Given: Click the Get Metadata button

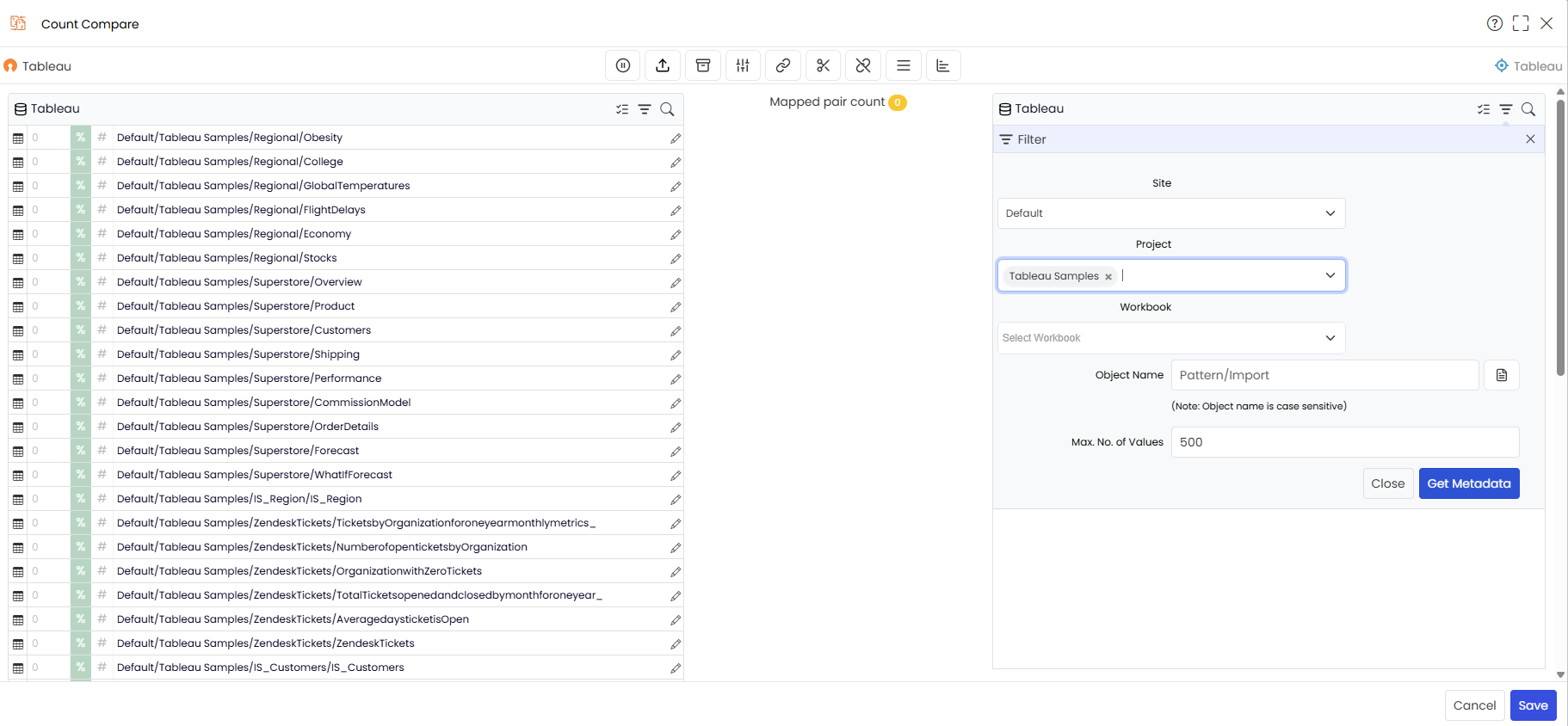Looking at the screenshot, I should click(x=1469, y=483).
